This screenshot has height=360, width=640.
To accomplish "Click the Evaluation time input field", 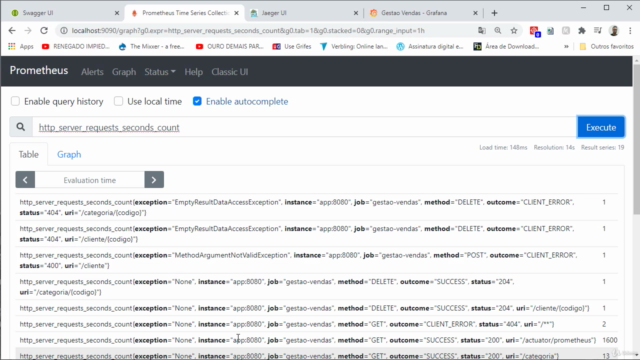I will (x=89, y=180).
